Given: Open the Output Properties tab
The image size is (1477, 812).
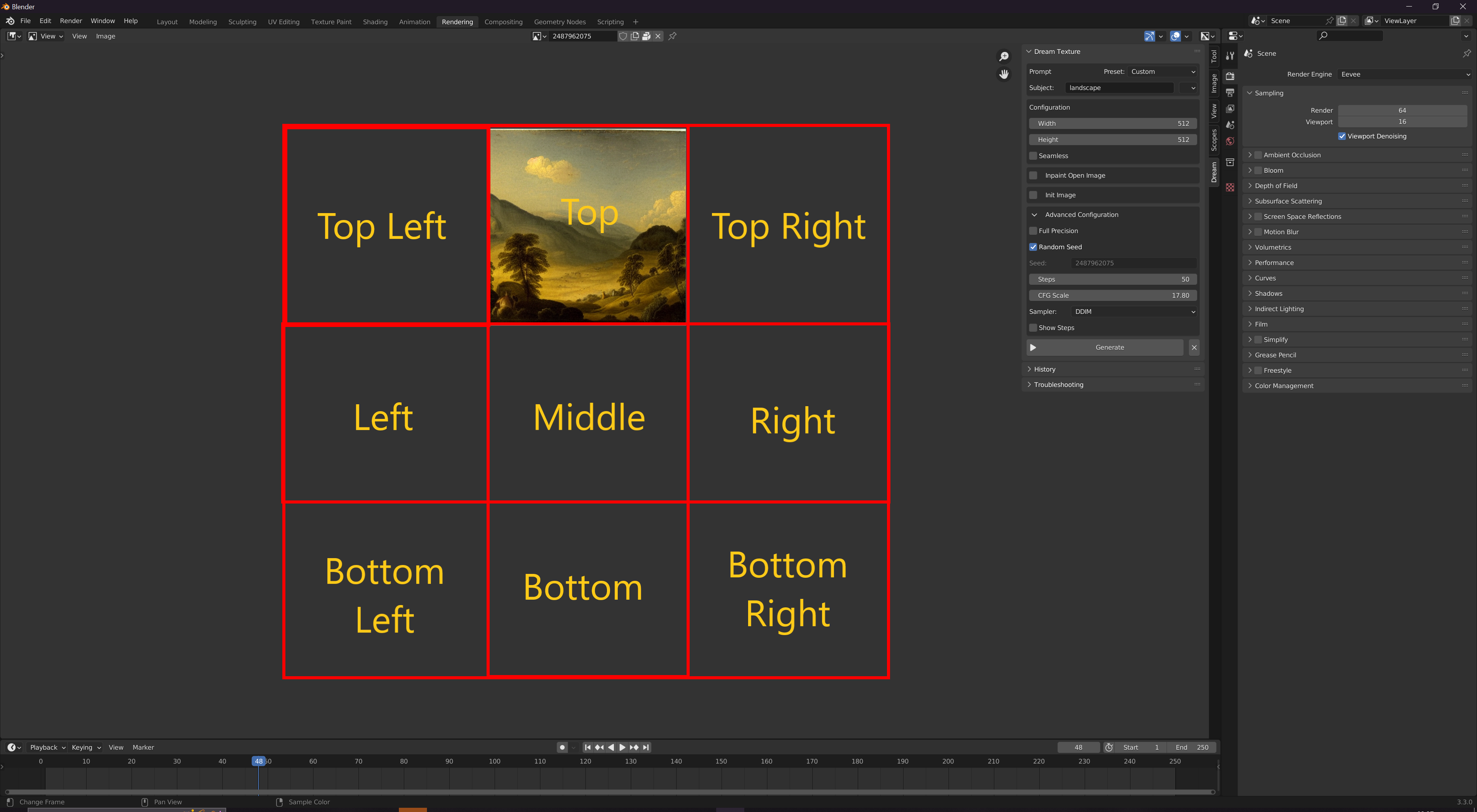Looking at the screenshot, I should 1230,92.
